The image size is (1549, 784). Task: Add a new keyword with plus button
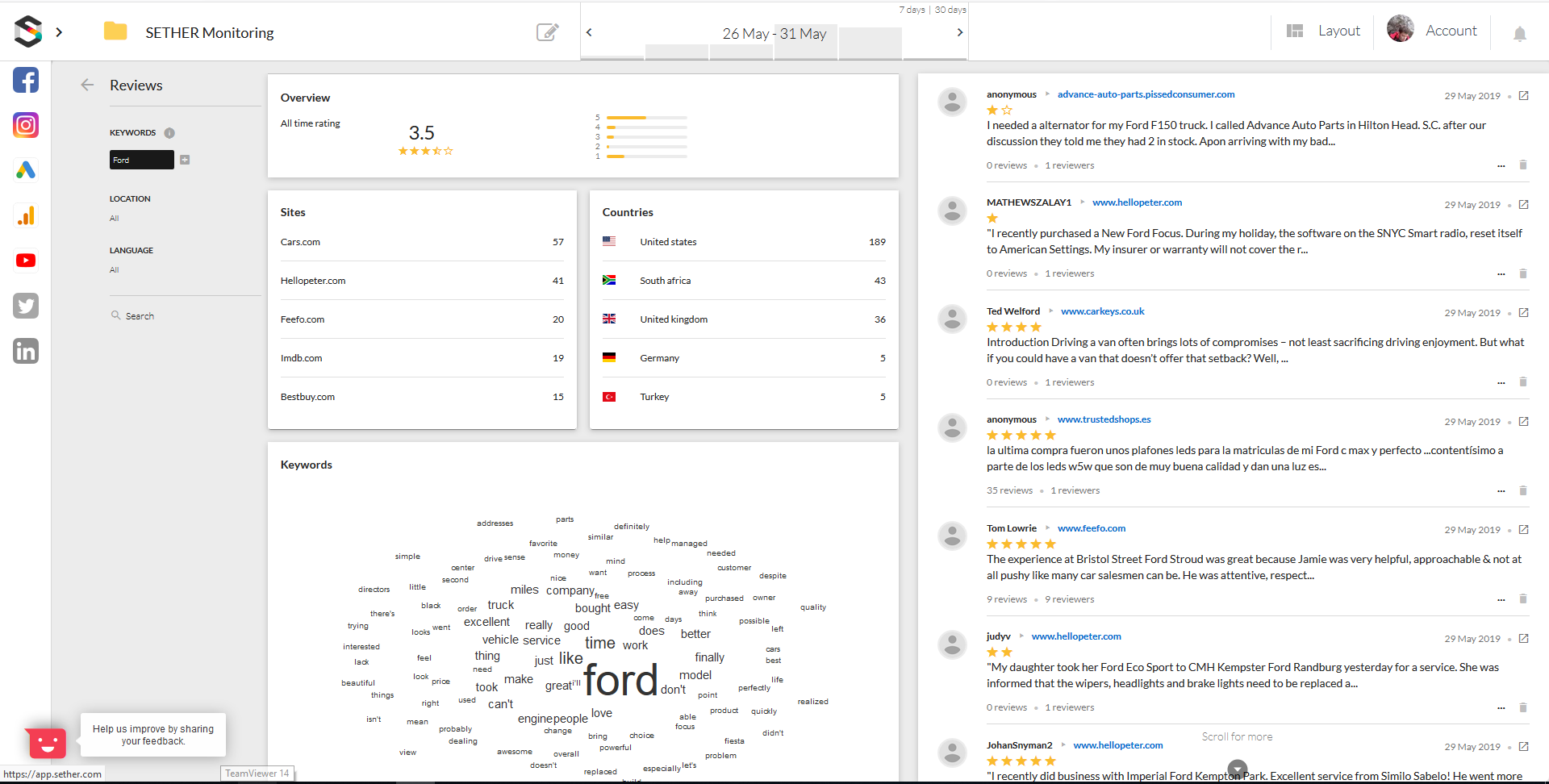185,160
